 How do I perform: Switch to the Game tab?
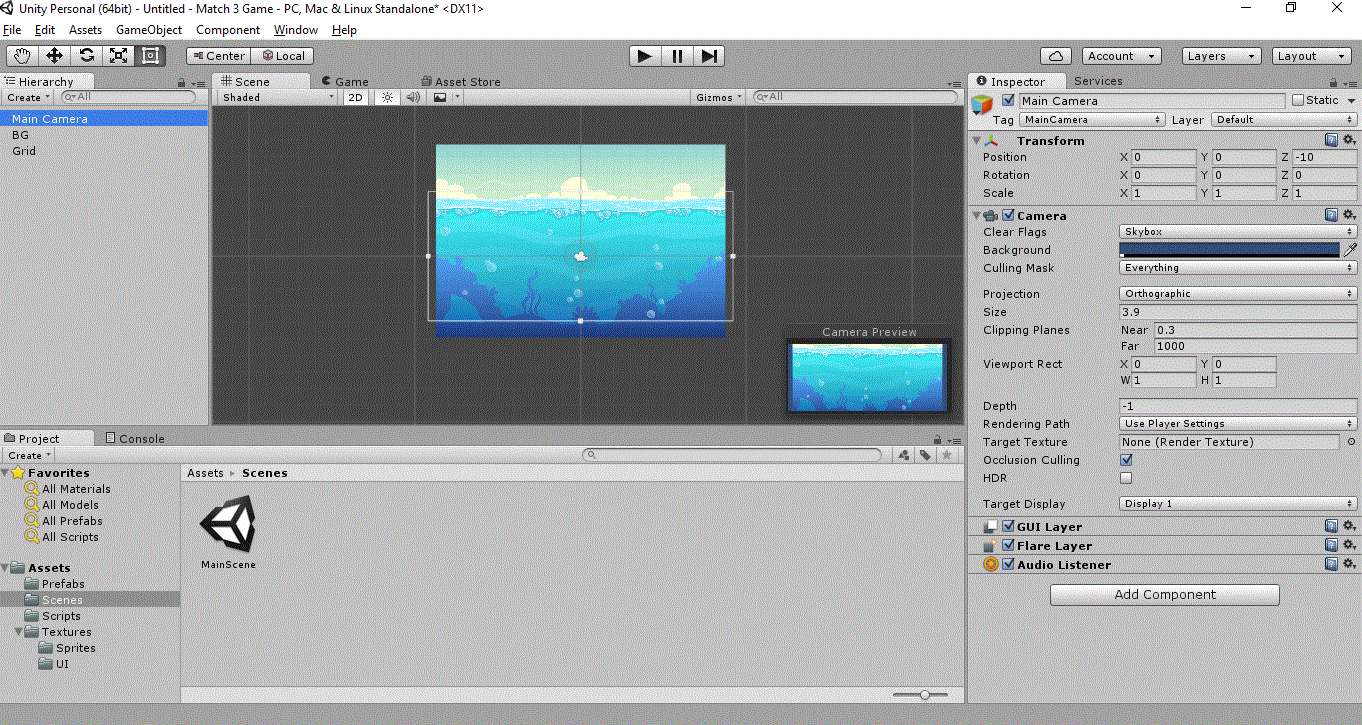[353, 81]
